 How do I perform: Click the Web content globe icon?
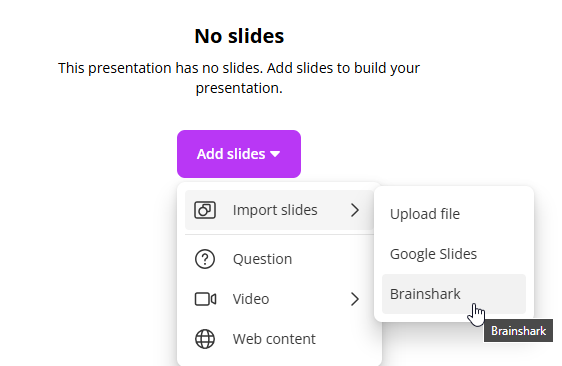tap(205, 339)
